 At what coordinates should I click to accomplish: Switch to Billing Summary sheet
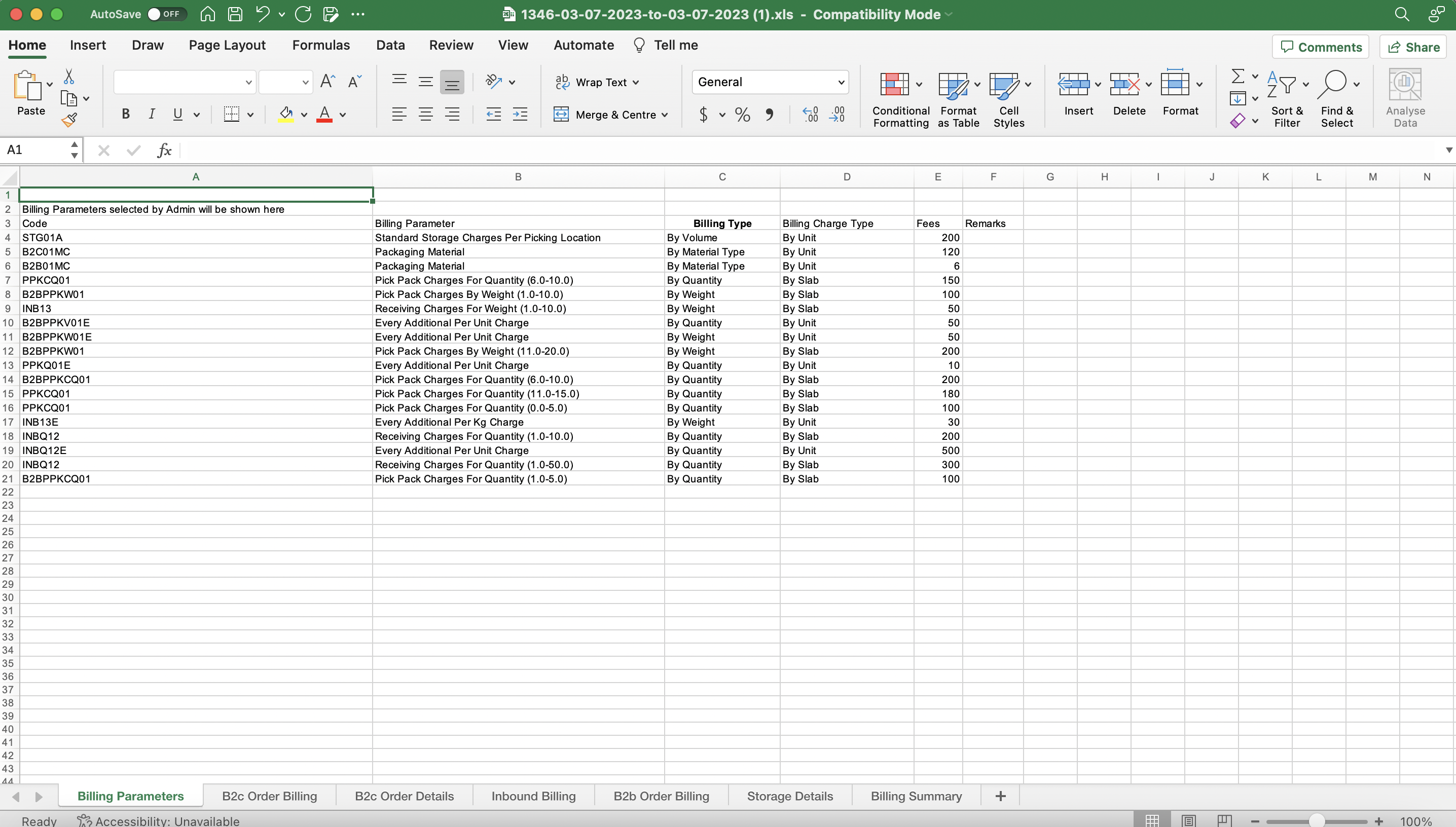coord(916,796)
